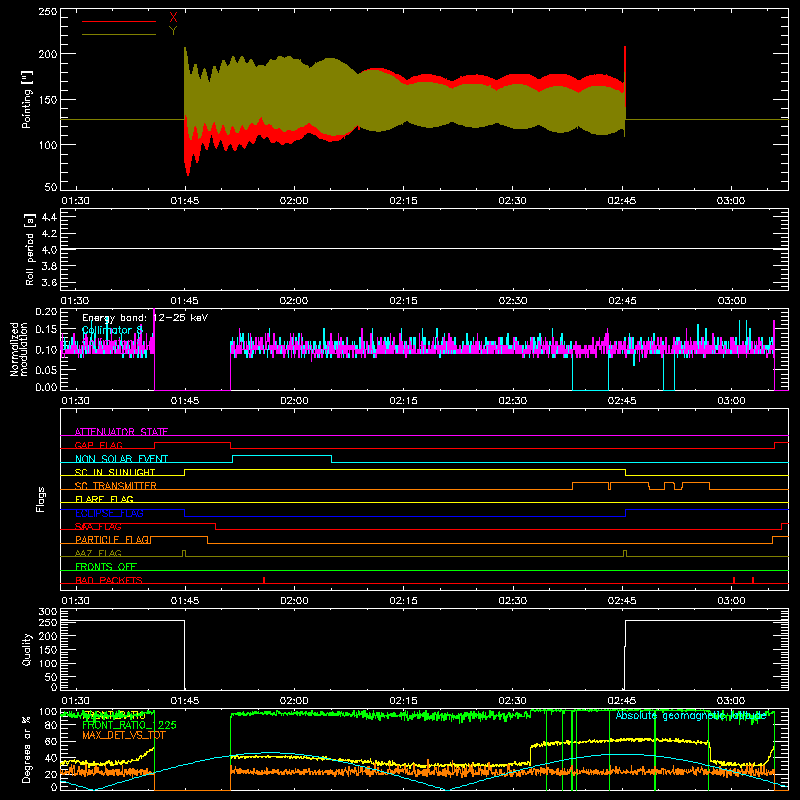This screenshot has width=800, height=800.
Task: Click the BAD_PACKETS flag label
Action: click(109, 580)
